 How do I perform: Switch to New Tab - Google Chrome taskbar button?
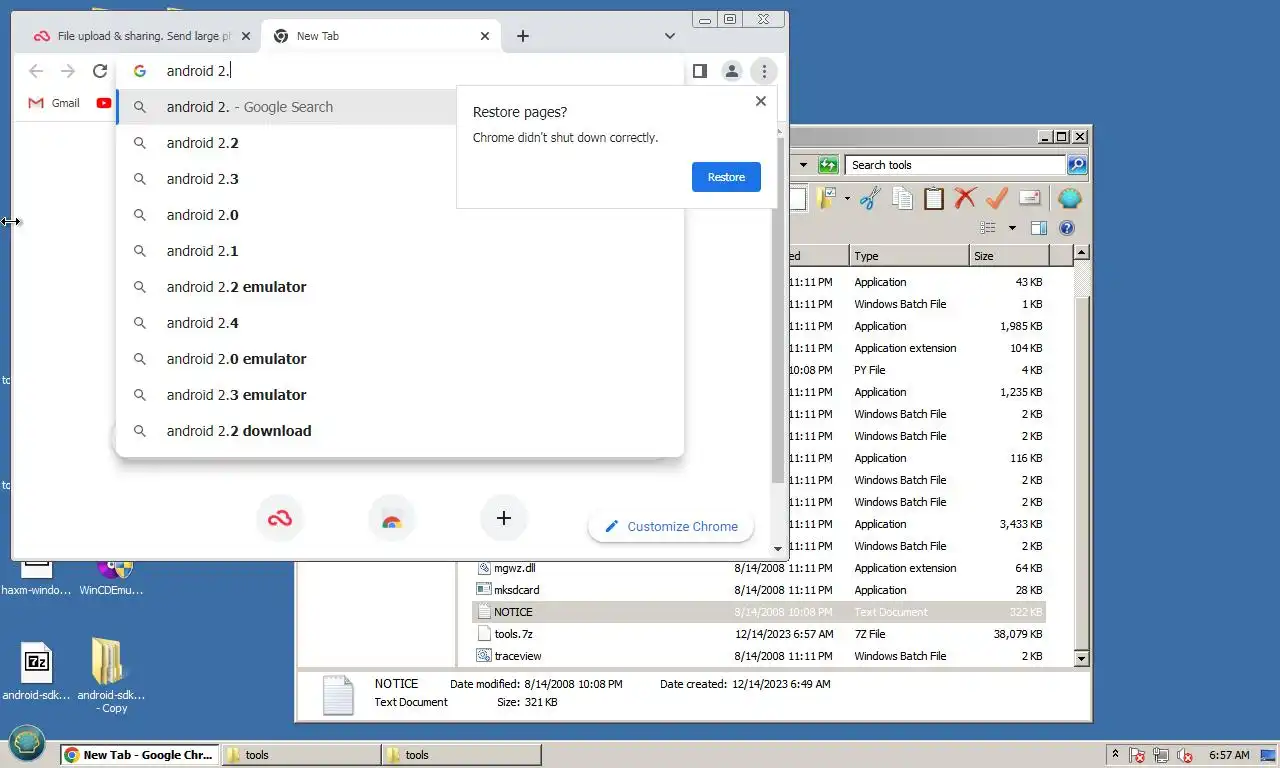tap(139, 755)
